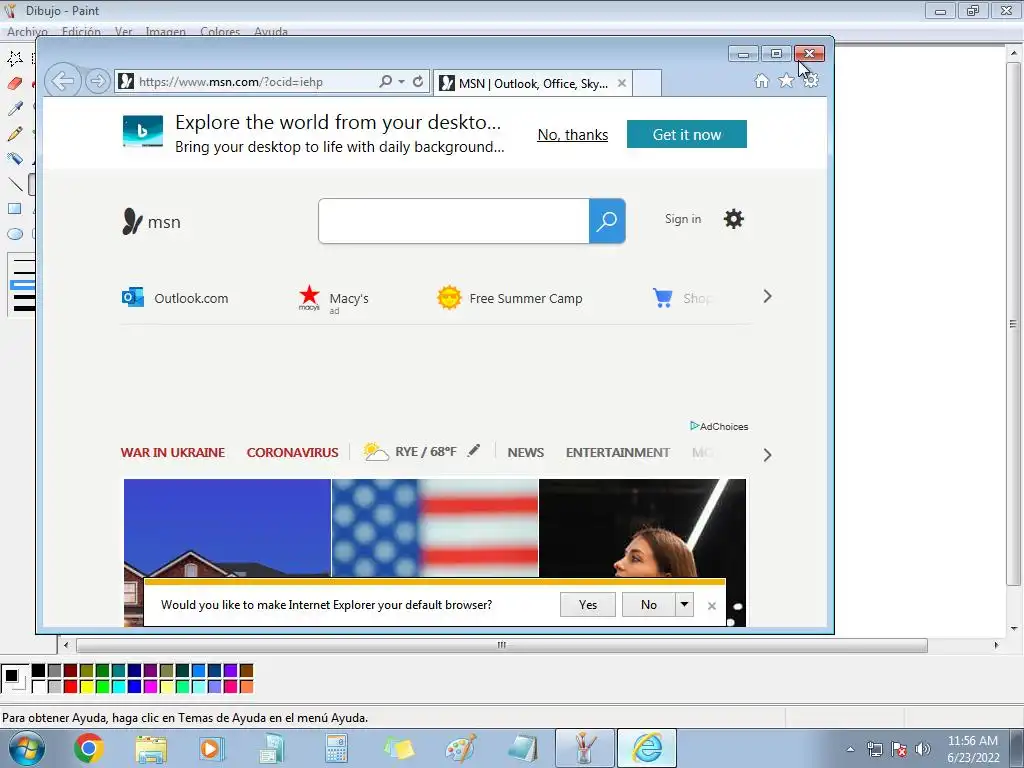Open the Colores menu in Paint

click(220, 31)
